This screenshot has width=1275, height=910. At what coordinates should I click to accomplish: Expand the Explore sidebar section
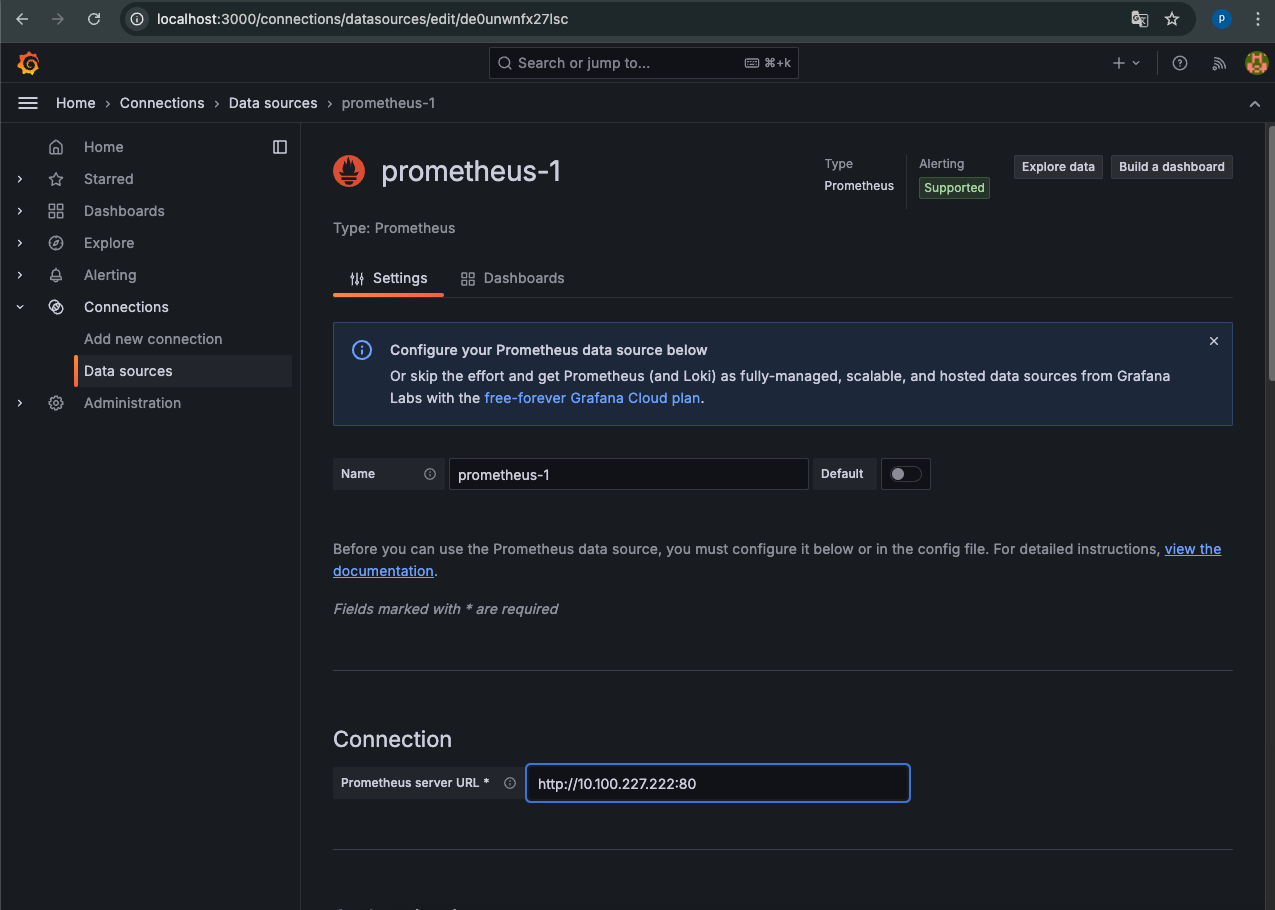tap(19, 243)
